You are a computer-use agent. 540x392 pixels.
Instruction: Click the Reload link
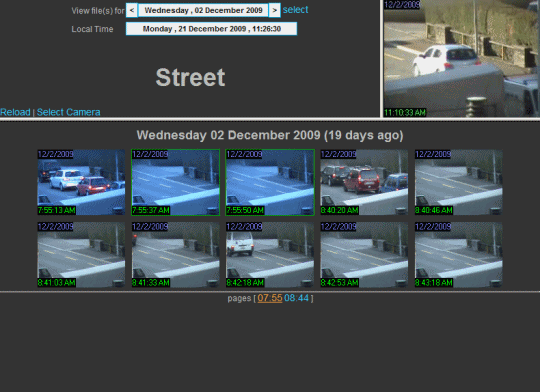click(15, 112)
